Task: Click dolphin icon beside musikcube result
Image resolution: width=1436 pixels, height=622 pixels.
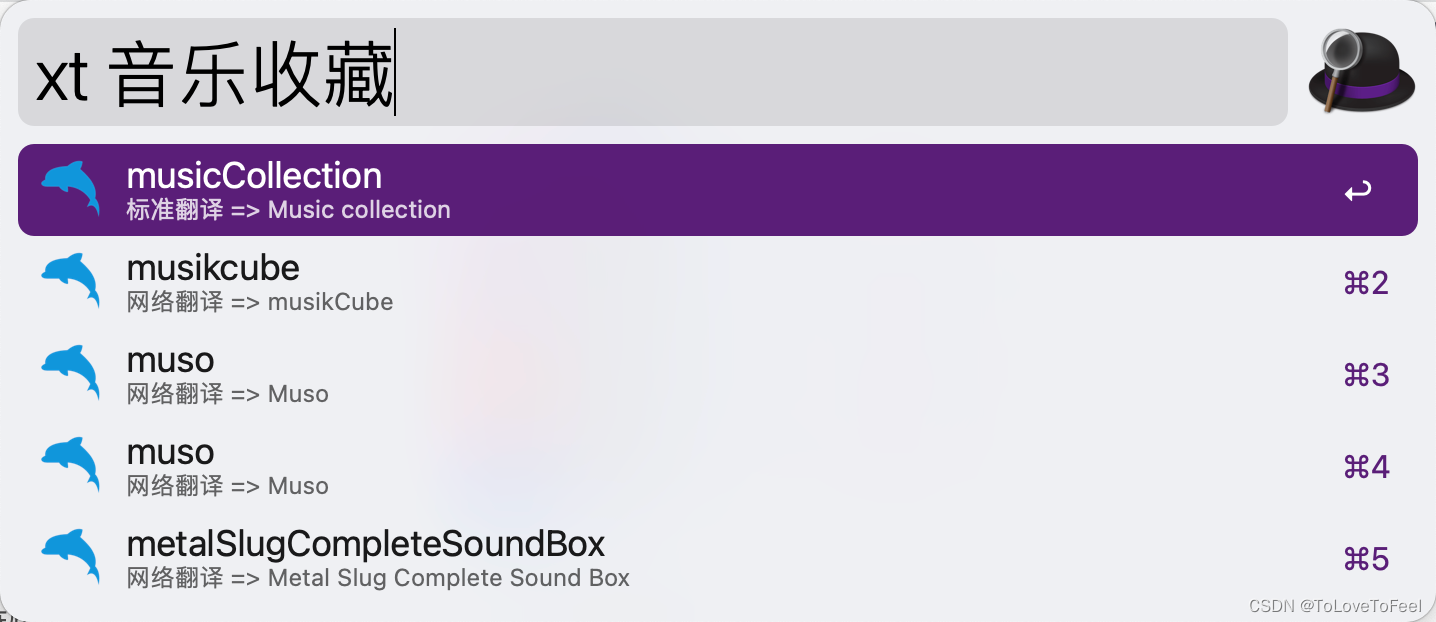Action: [x=71, y=282]
